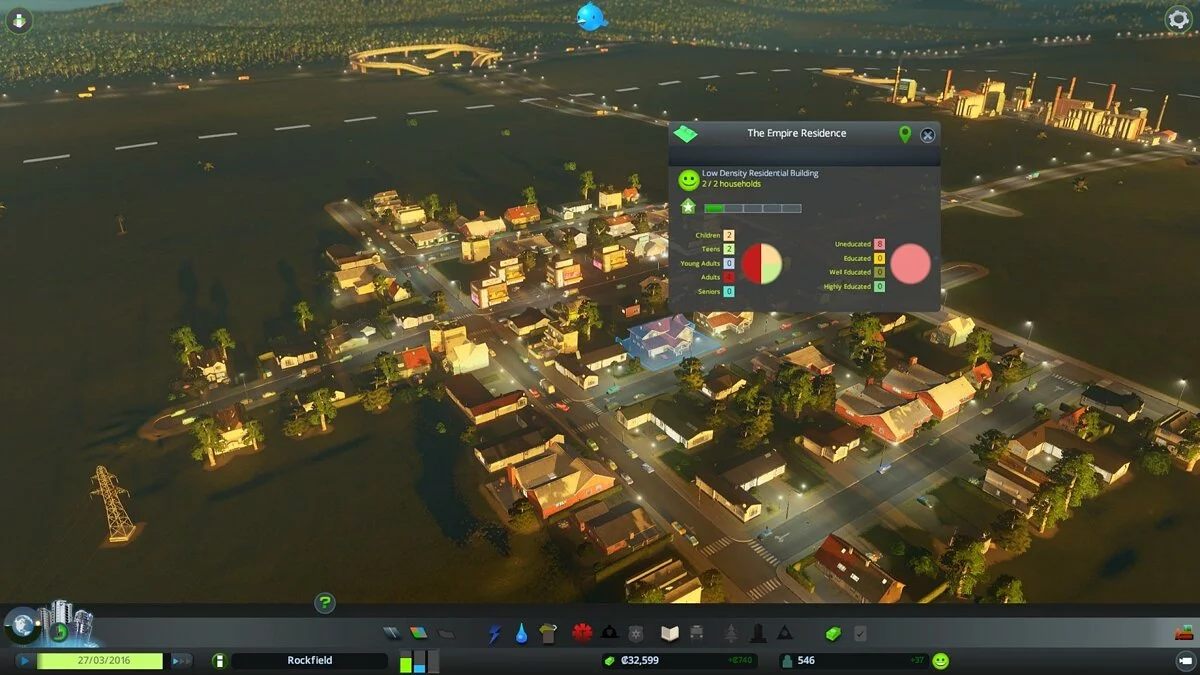Click the age group pie chart

pyautogui.click(x=762, y=263)
